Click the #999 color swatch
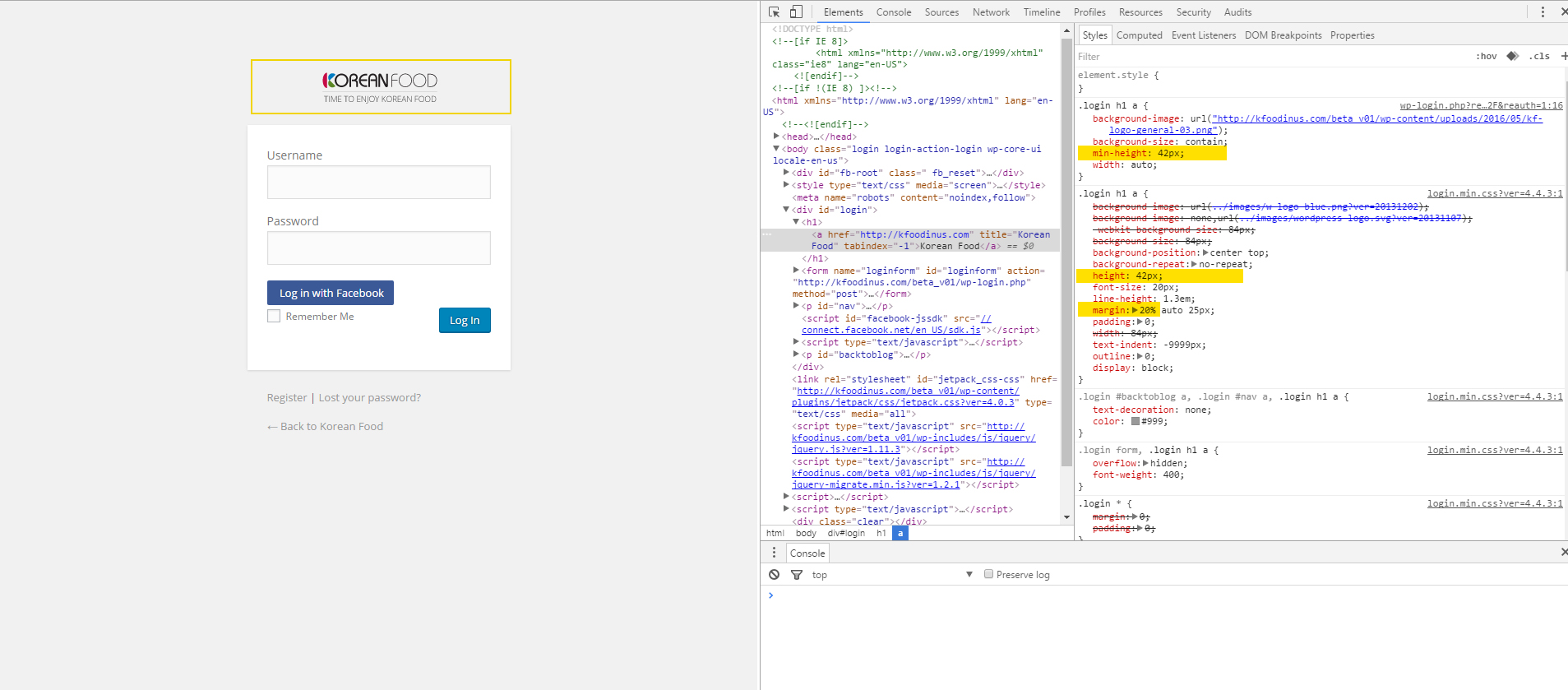Screen dimensions: 1568x690 [x=1136, y=421]
